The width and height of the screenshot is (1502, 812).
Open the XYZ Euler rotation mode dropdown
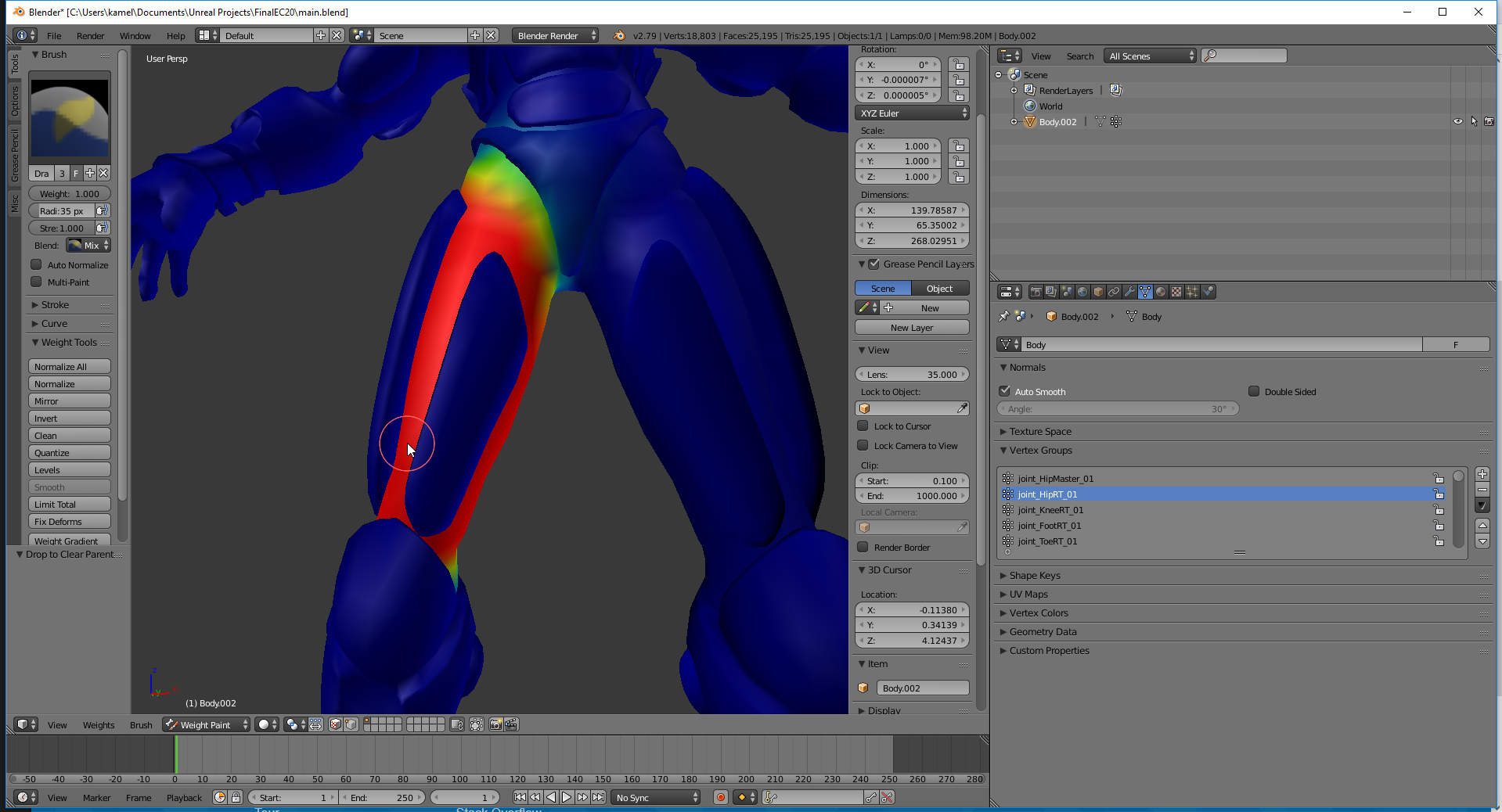912,113
